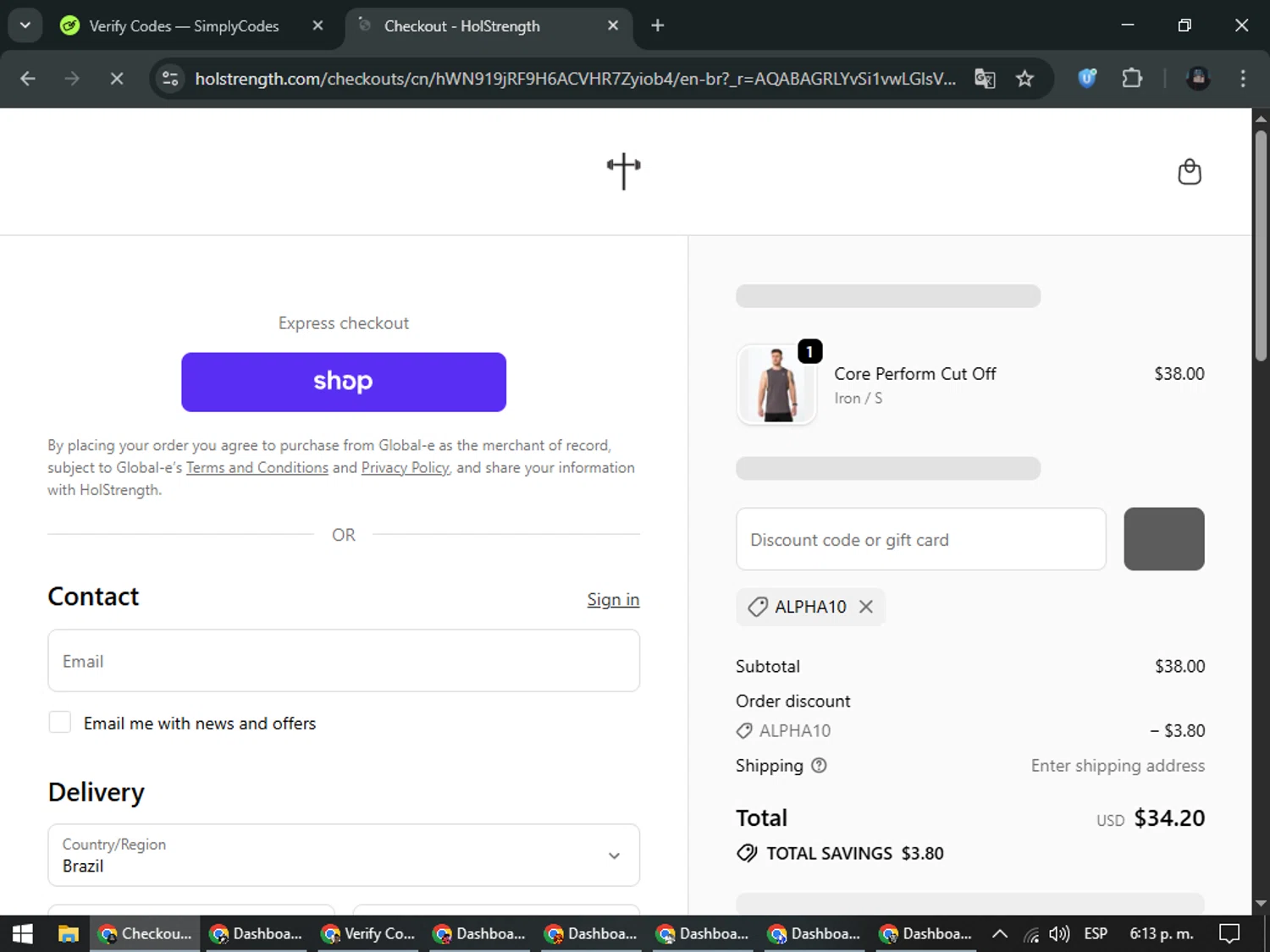Image resolution: width=1270 pixels, height=952 pixels.
Task: Click the Shipping help question mark icon
Action: coord(819,766)
